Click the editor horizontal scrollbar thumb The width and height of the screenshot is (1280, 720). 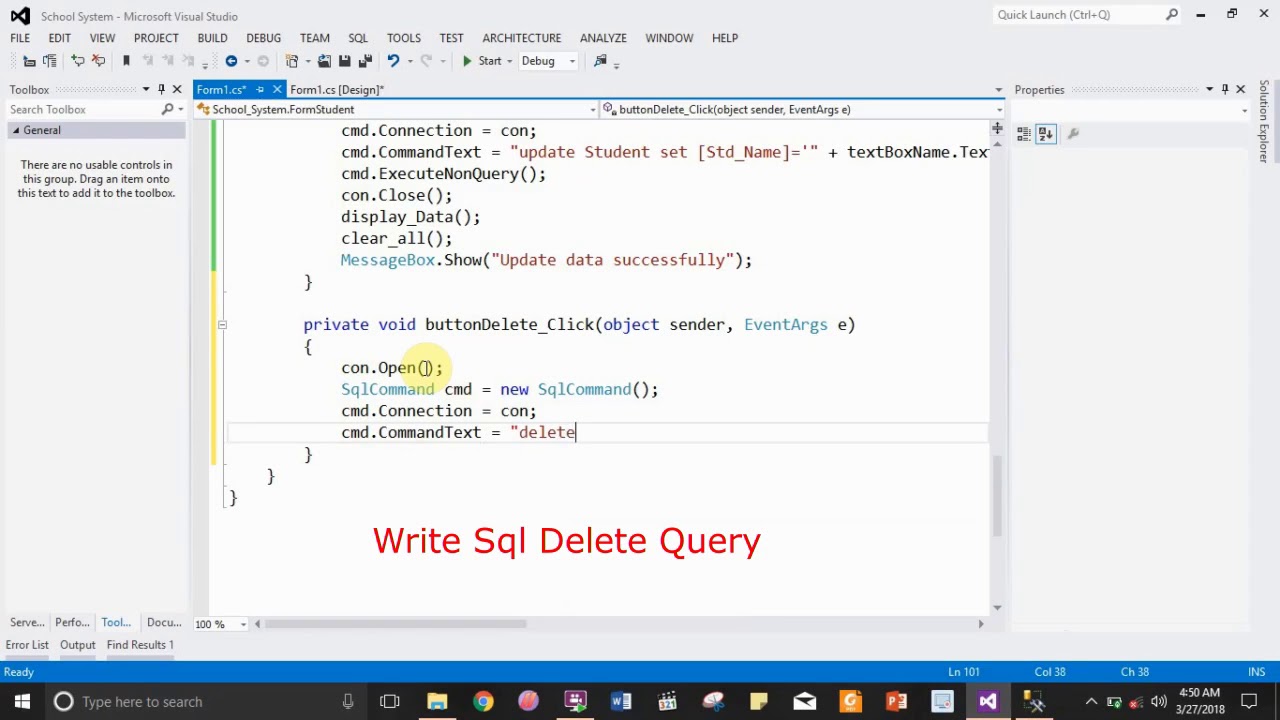click(395, 624)
